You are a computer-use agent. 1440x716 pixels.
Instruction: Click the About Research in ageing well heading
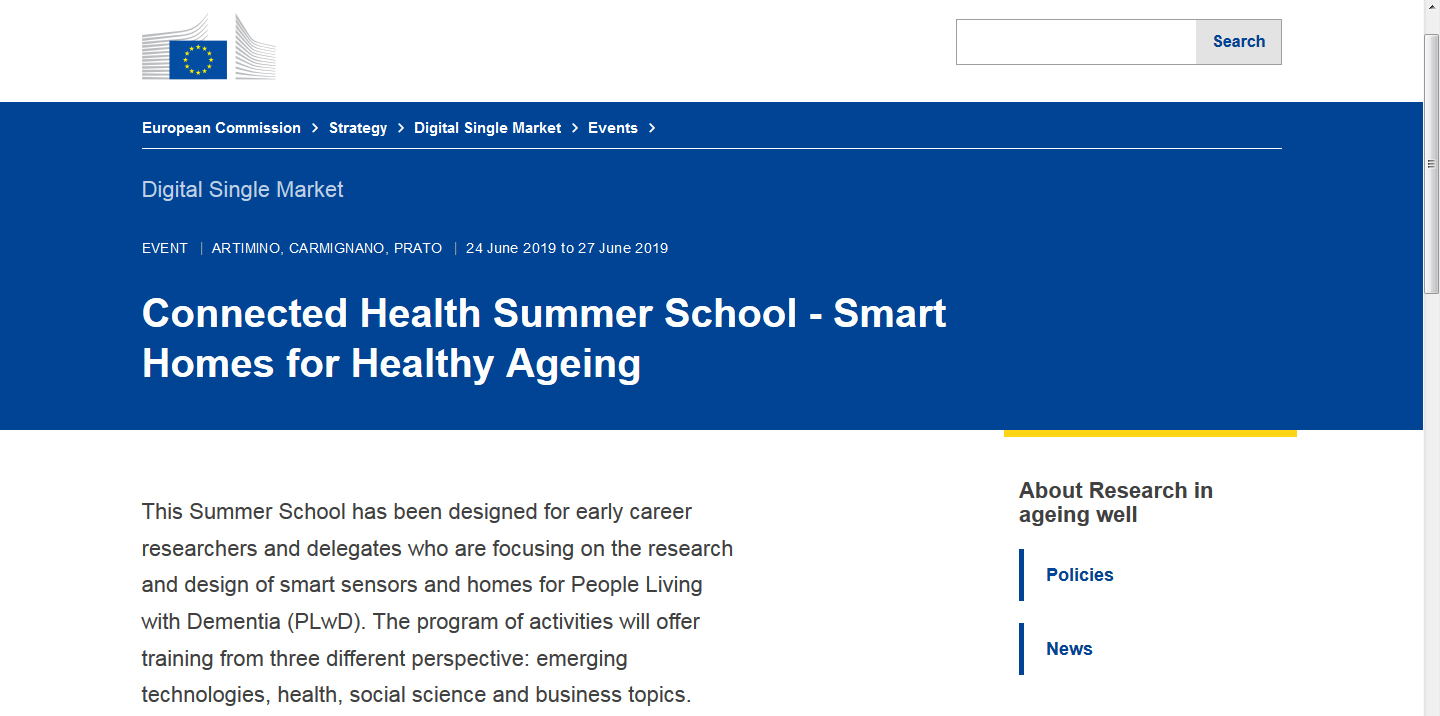pyautogui.click(x=1116, y=503)
